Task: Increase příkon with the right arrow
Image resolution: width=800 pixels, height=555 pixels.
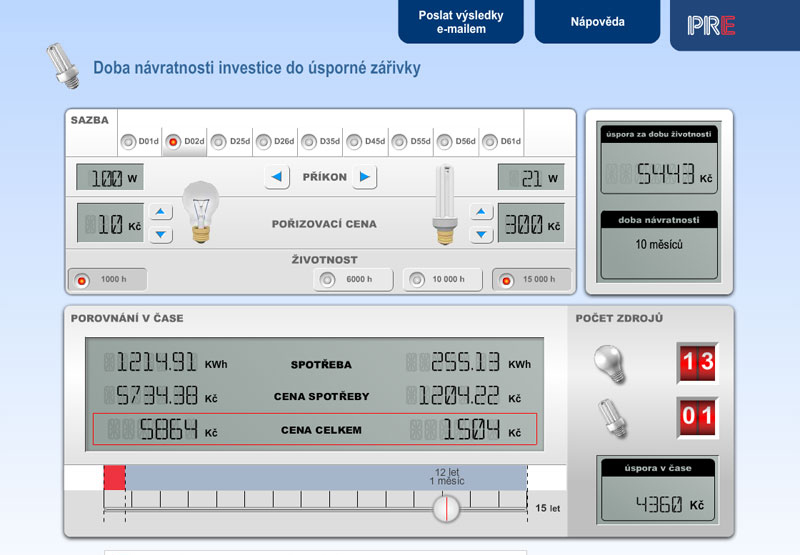Action: click(x=364, y=177)
